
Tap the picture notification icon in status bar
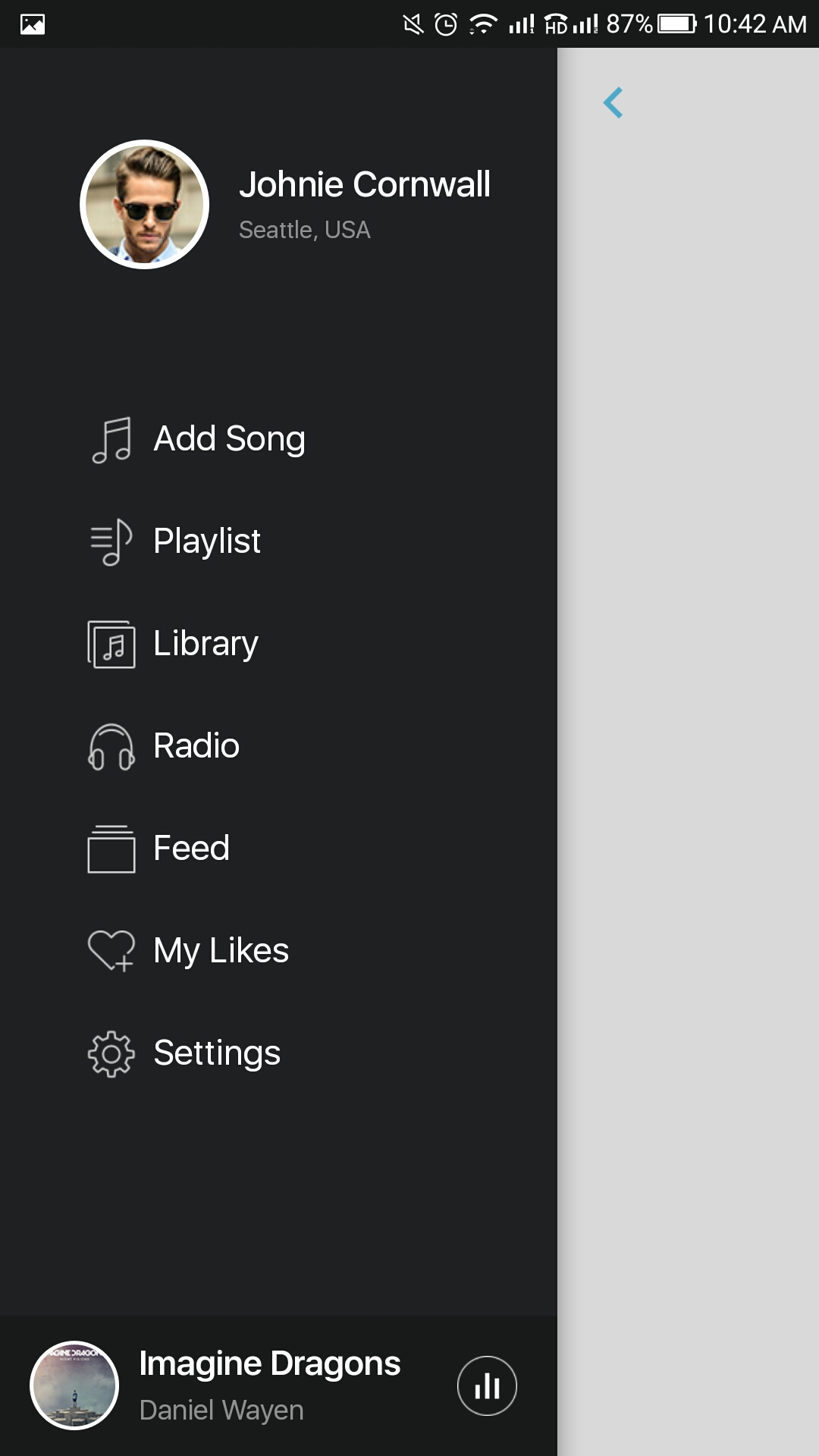pos(33,24)
